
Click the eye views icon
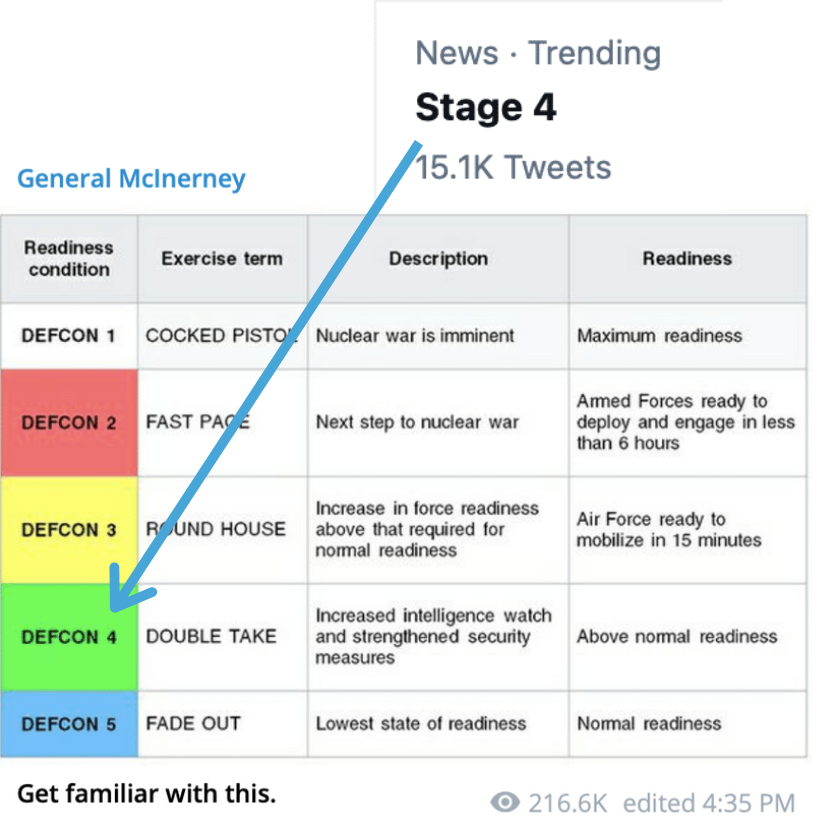tap(506, 802)
